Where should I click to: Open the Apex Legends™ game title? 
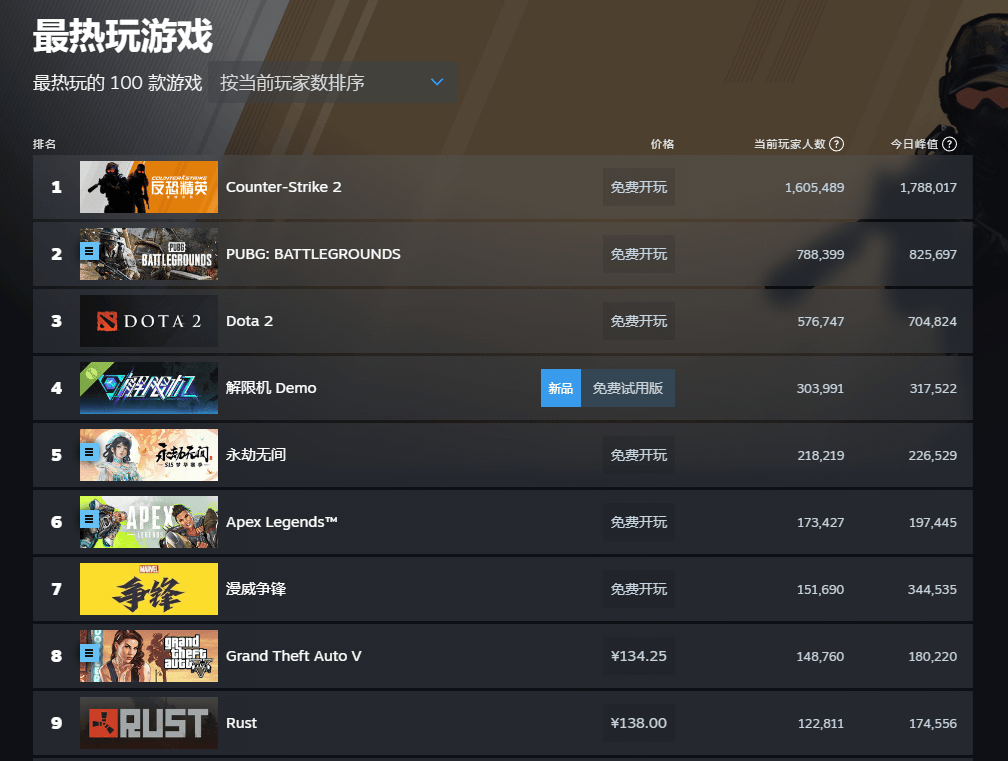click(x=282, y=522)
